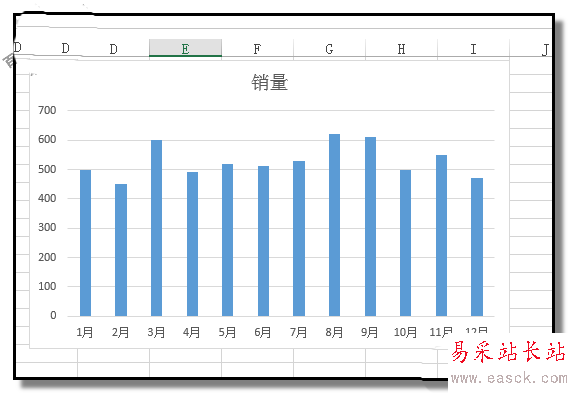Screen dimensions: 568x393
Task: Click the 2月 category axis label
Action: point(120,332)
